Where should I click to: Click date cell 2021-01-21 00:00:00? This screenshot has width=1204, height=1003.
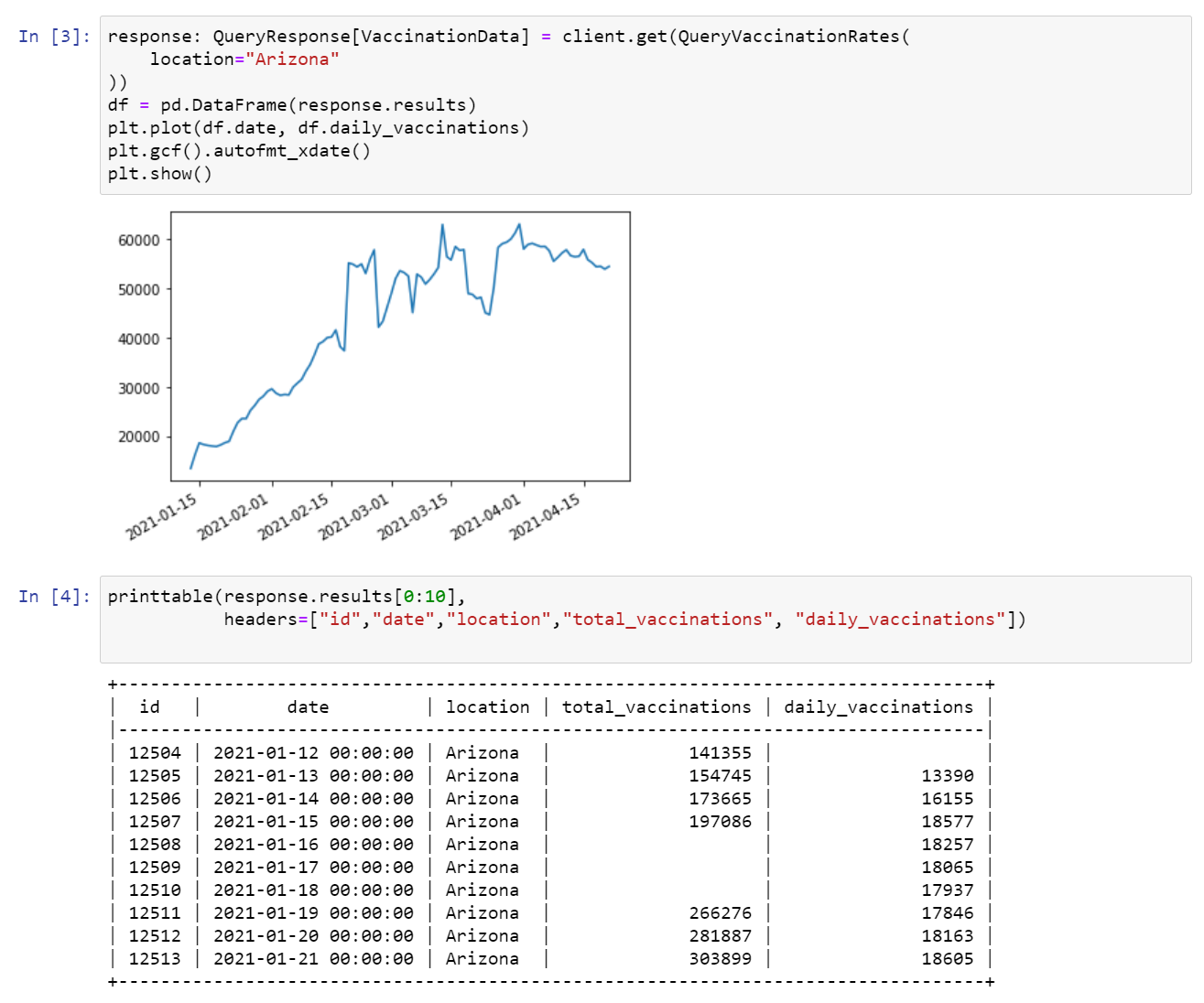[x=313, y=959]
